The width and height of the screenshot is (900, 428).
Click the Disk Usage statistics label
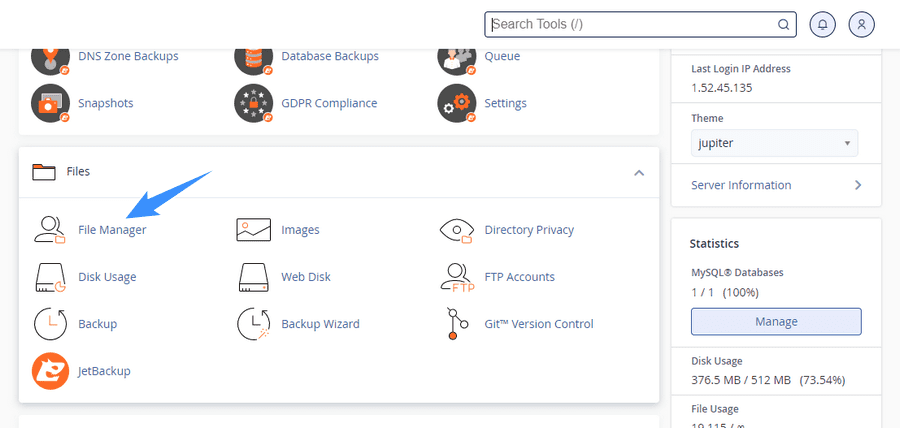pos(717,361)
